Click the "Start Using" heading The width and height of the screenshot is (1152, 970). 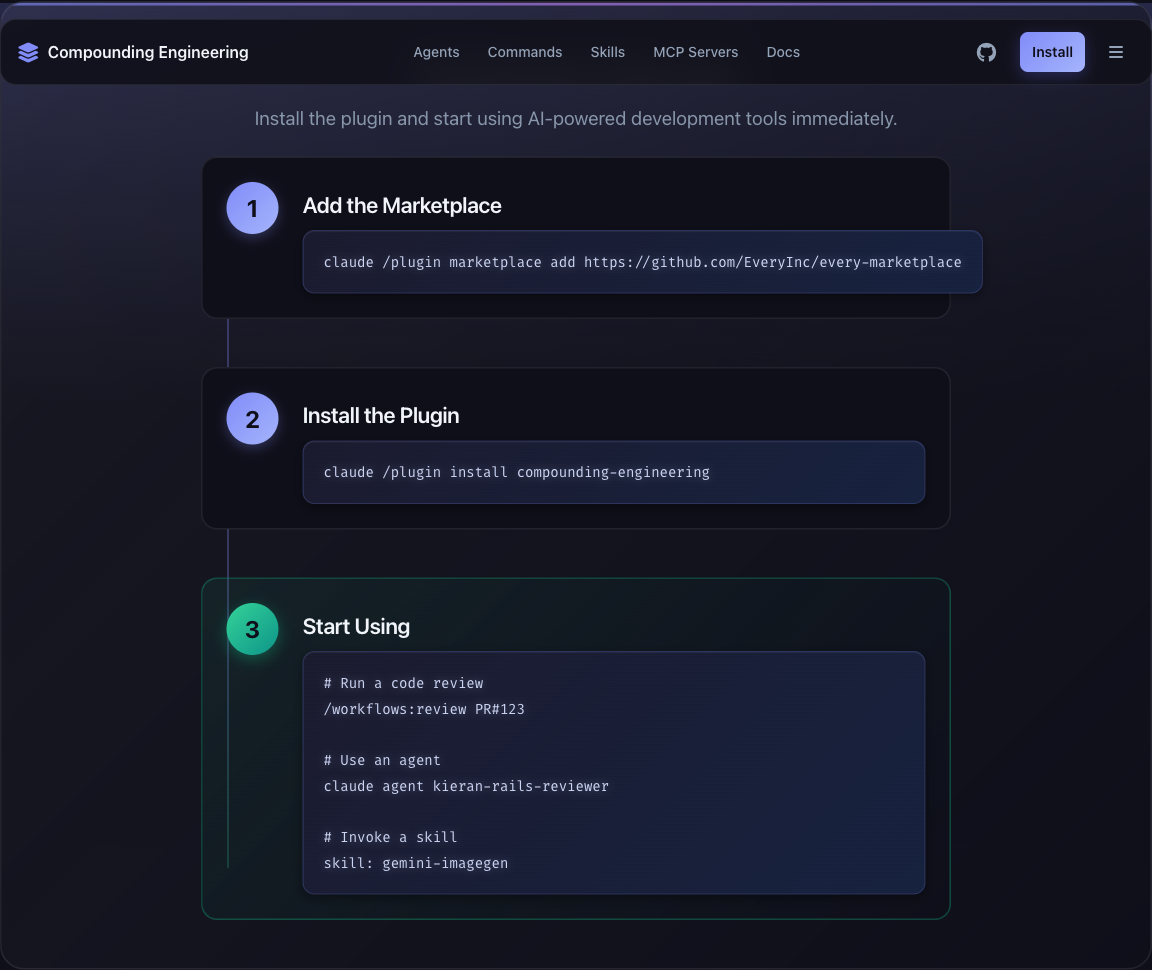point(356,627)
